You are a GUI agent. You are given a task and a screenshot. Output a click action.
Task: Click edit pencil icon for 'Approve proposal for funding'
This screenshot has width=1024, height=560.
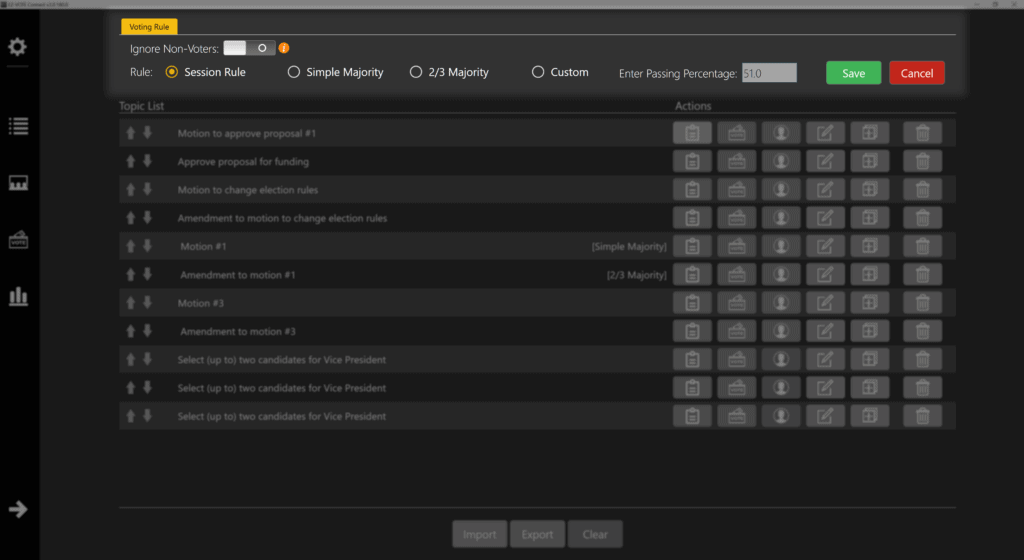point(825,161)
